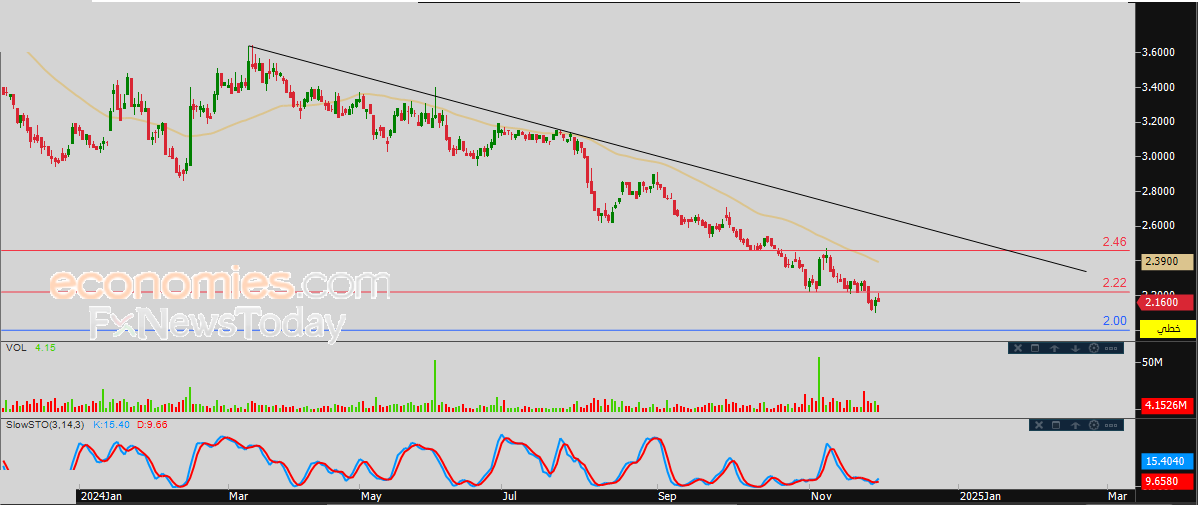
Task: Click the yellow خطي scale button
Action: pos(1169,329)
